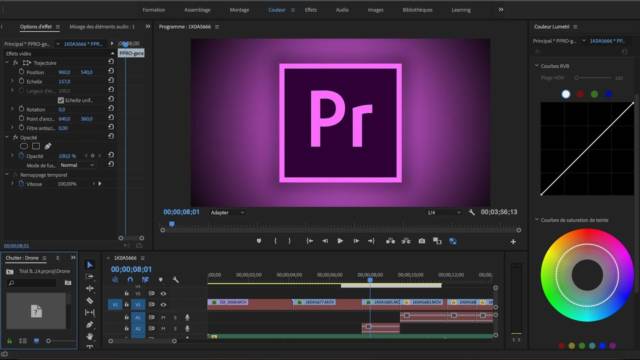Select the Pen tool in timeline toolbar
The width and height of the screenshot is (640, 360).
point(90,325)
